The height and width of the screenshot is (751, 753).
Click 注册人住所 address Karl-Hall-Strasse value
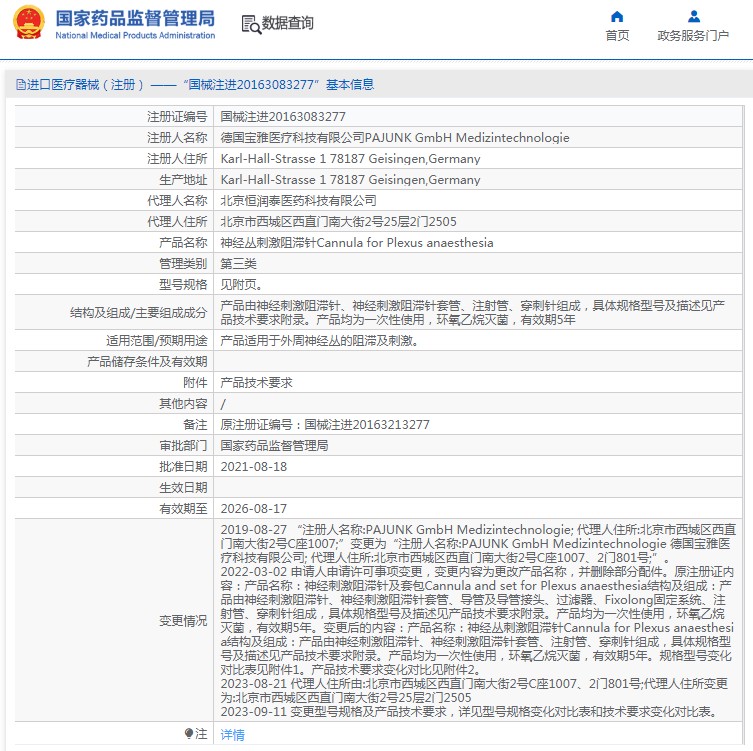tap(350, 159)
